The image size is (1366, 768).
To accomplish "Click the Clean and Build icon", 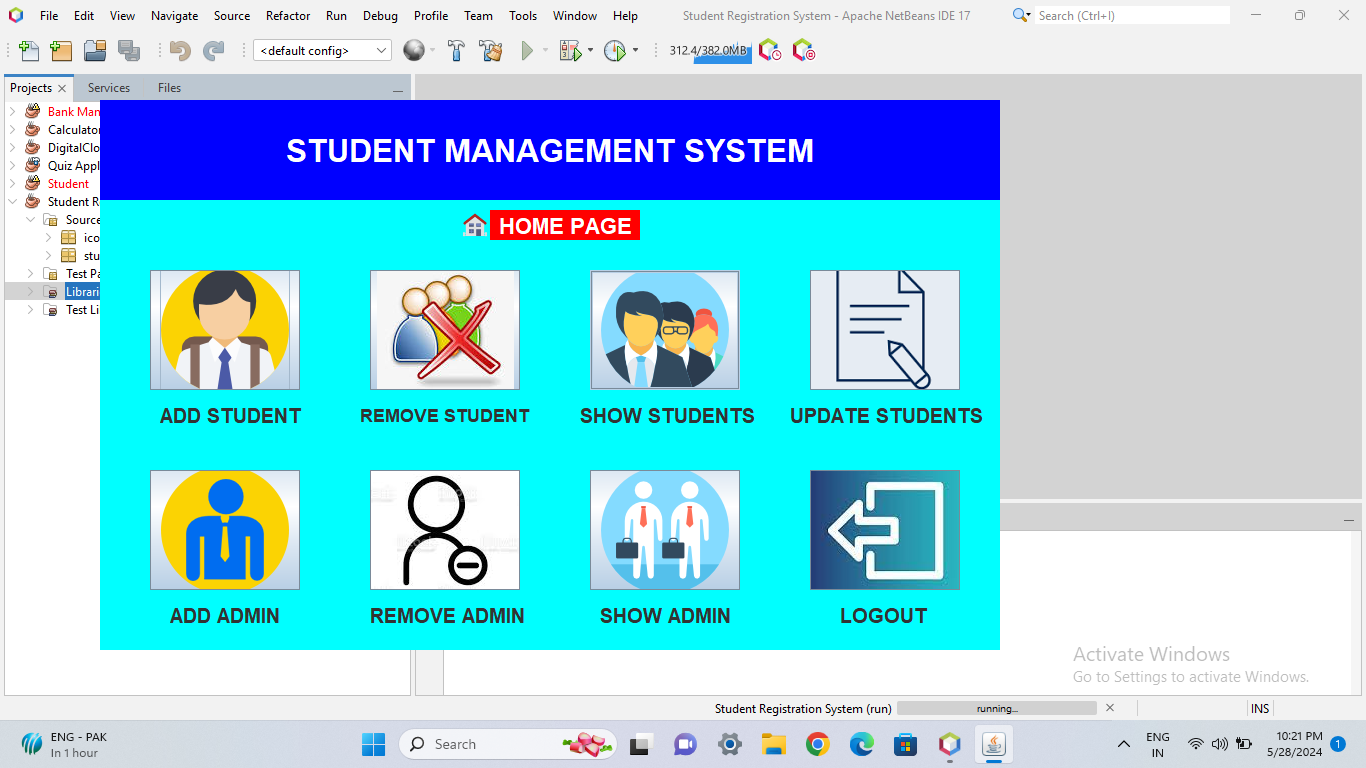I will click(x=490, y=50).
